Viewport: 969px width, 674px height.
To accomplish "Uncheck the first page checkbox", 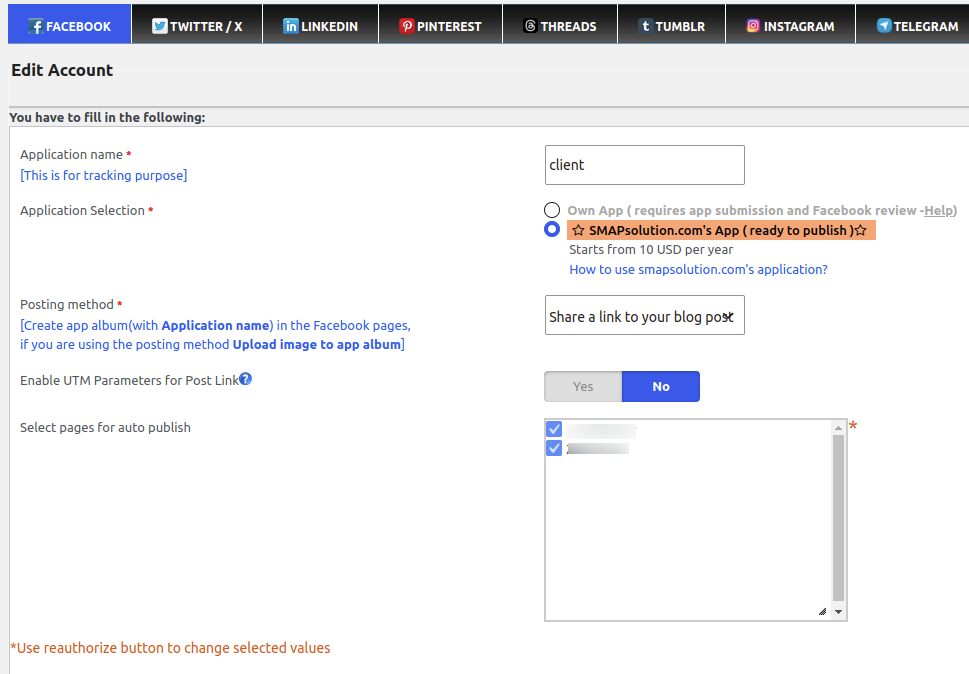I will click(x=554, y=429).
